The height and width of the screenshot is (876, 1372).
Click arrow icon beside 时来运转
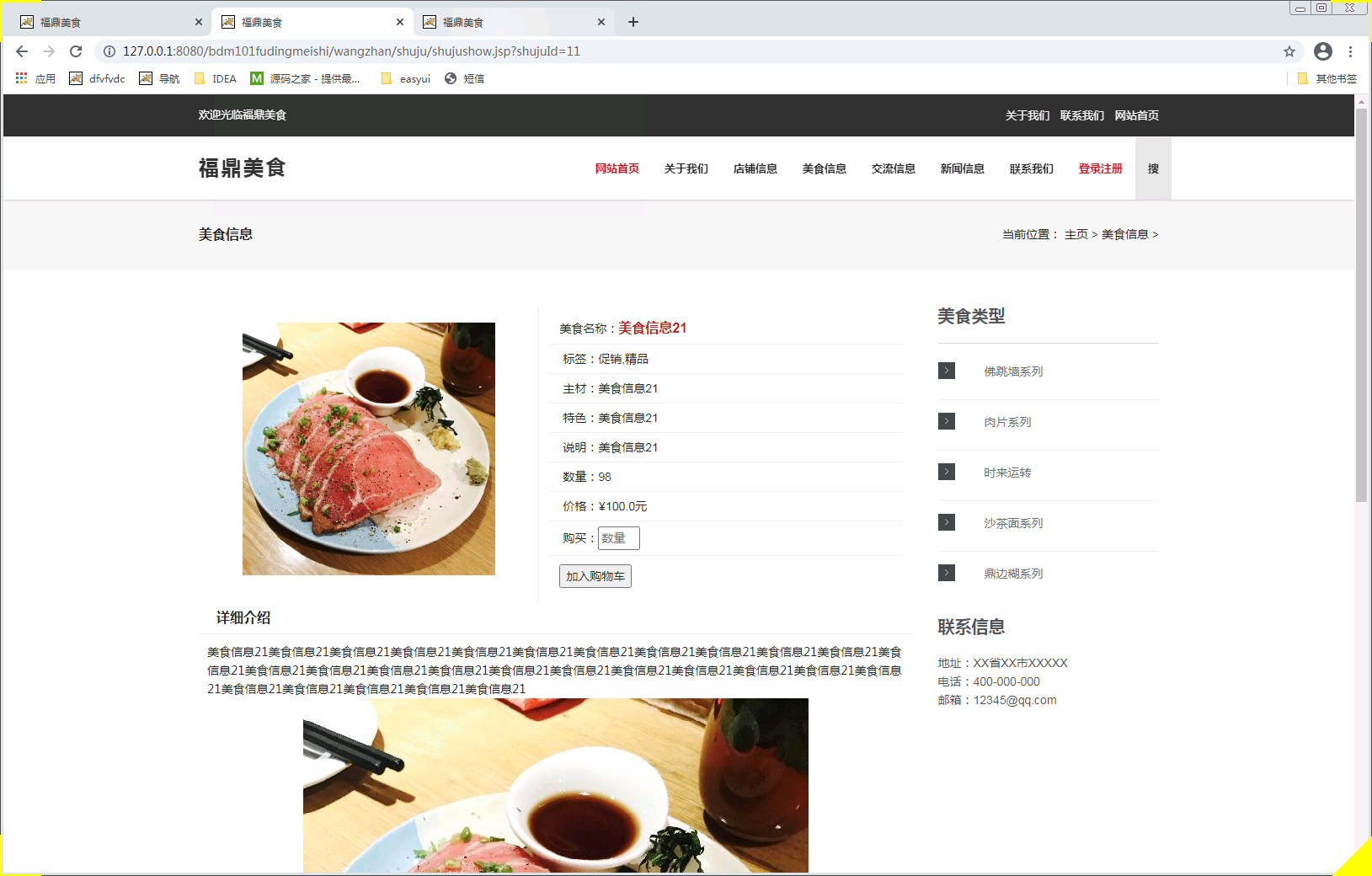(x=947, y=472)
